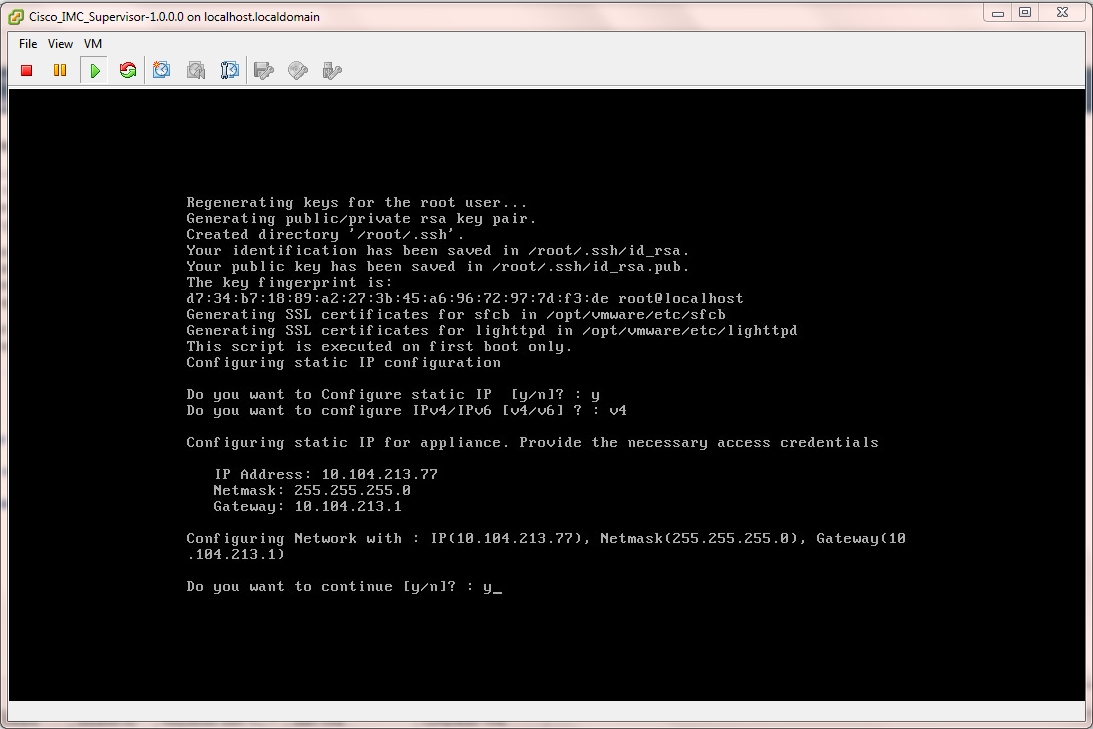Click the 'Regenerating keys for the root user...' line
This screenshot has width=1093, height=729.
click(x=356, y=203)
